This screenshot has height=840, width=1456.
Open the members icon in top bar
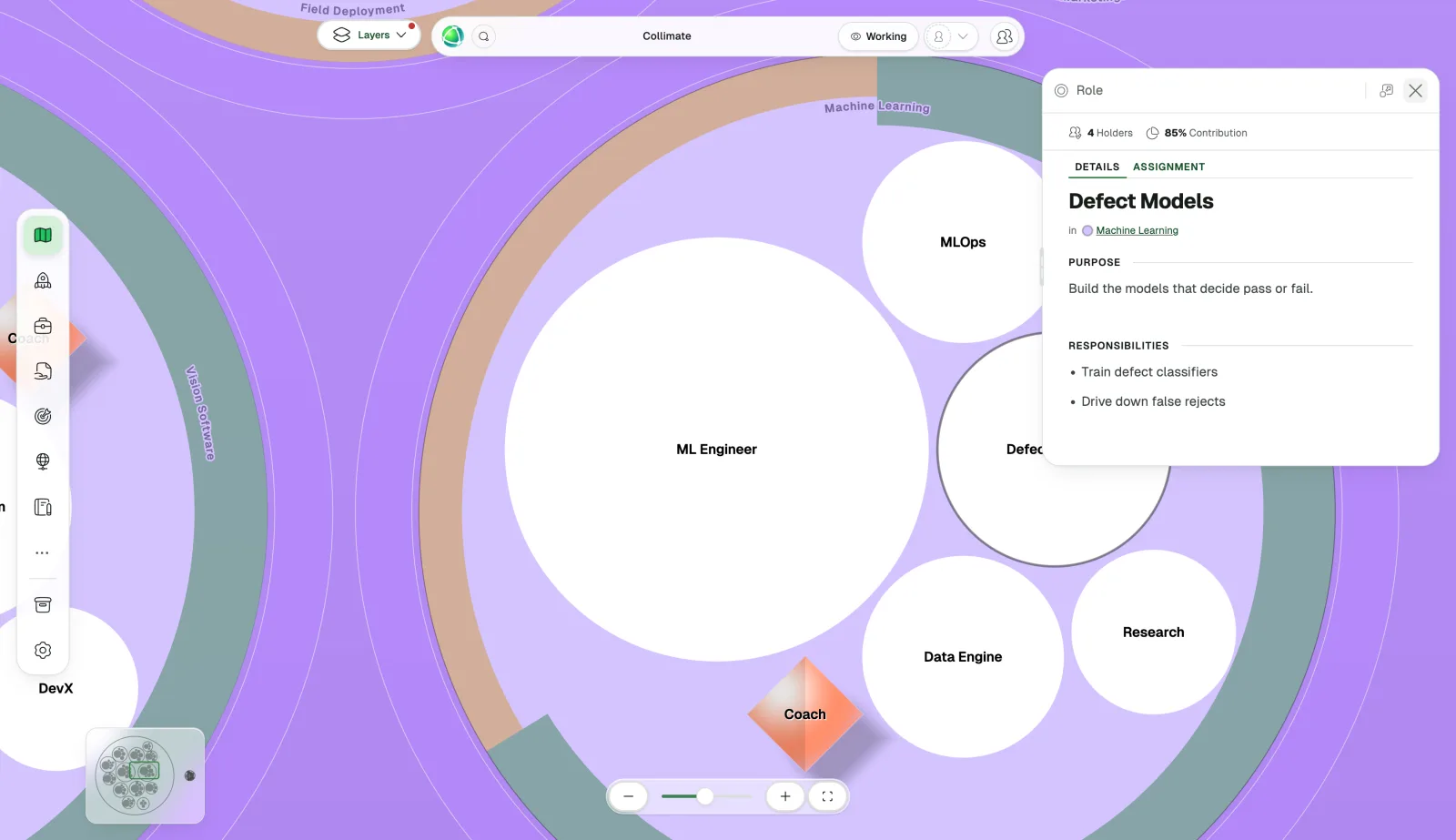pyautogui.click(x=1005, y=36)
